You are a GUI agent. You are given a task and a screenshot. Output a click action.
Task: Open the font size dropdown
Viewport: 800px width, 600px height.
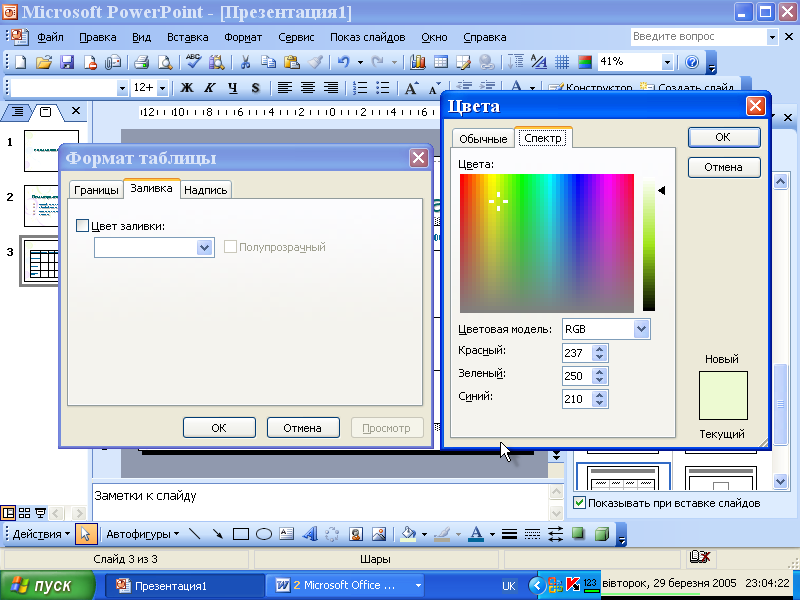[162, 88]
